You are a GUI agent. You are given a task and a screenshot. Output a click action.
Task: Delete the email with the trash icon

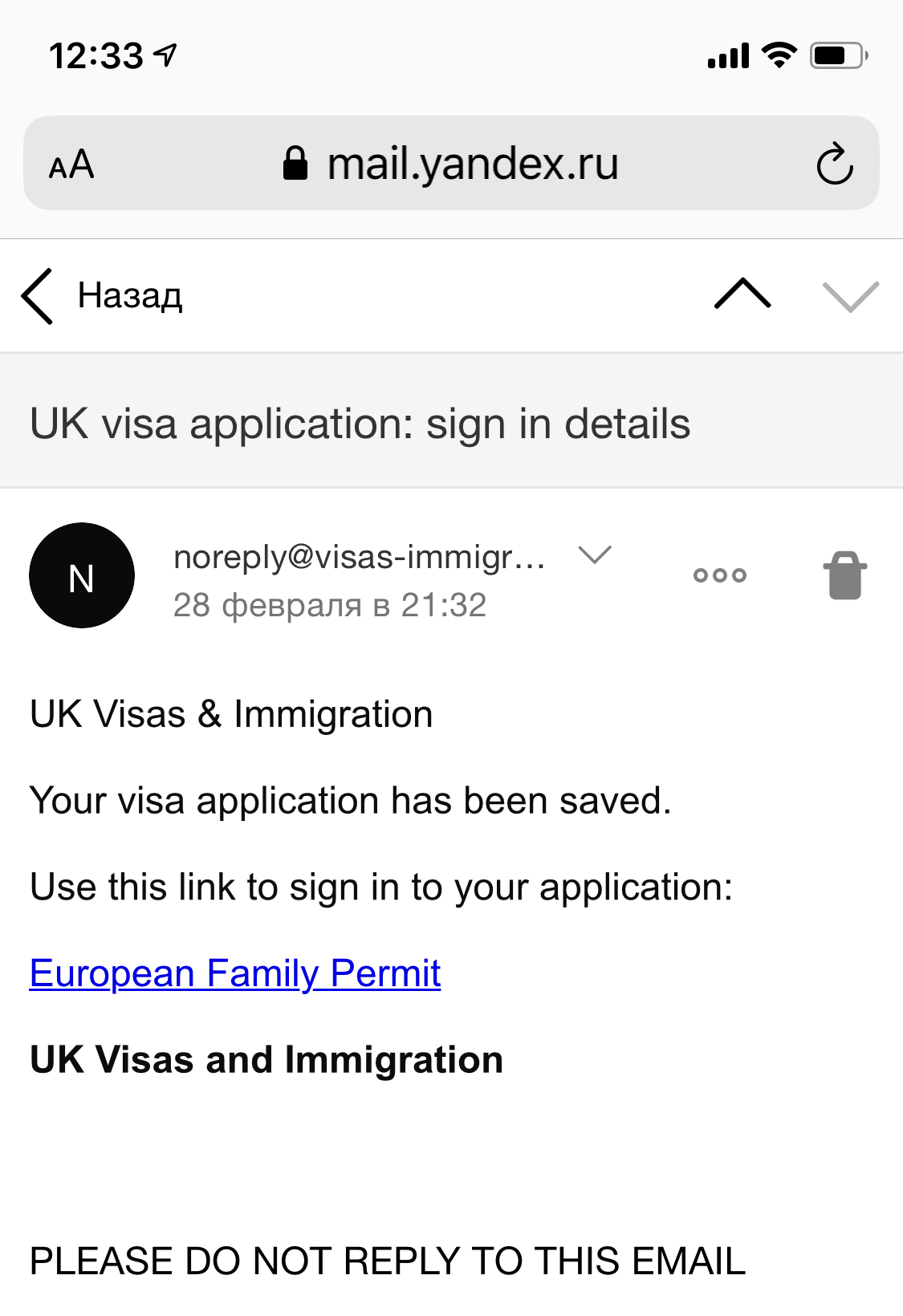coord(844,575)
